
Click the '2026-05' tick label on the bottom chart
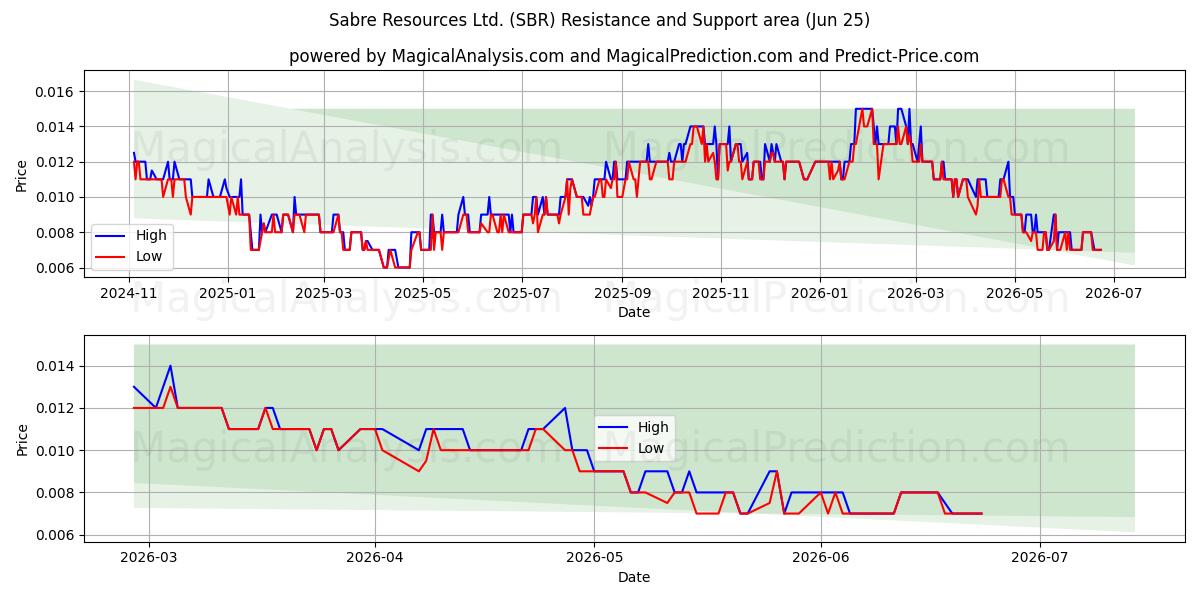click(x=594, y=556)
